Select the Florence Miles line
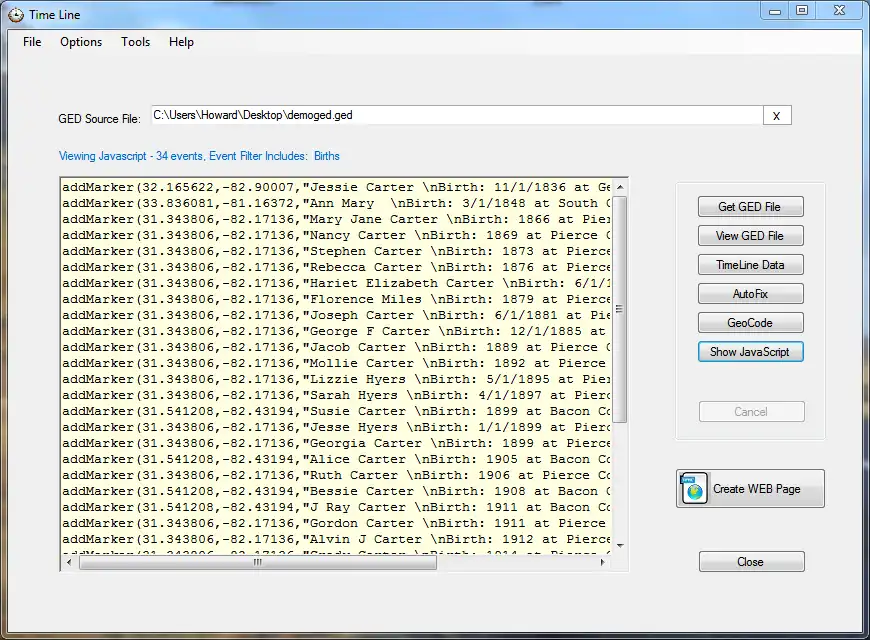The width and height of the screenshot is (870, 640). 336,299
